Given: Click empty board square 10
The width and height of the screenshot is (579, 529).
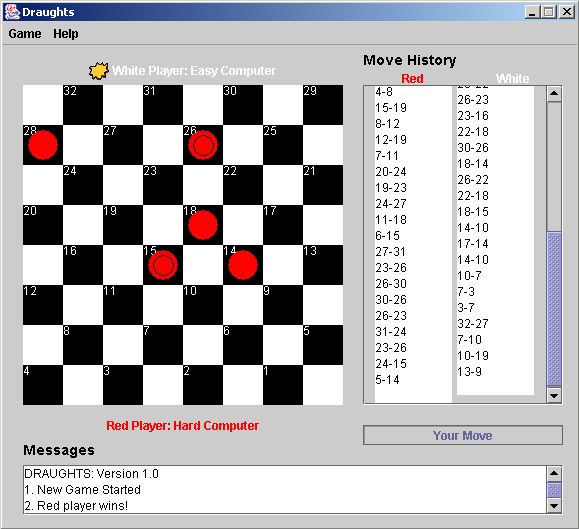Looking at the screenshot, I should click(x=203, y=305).
